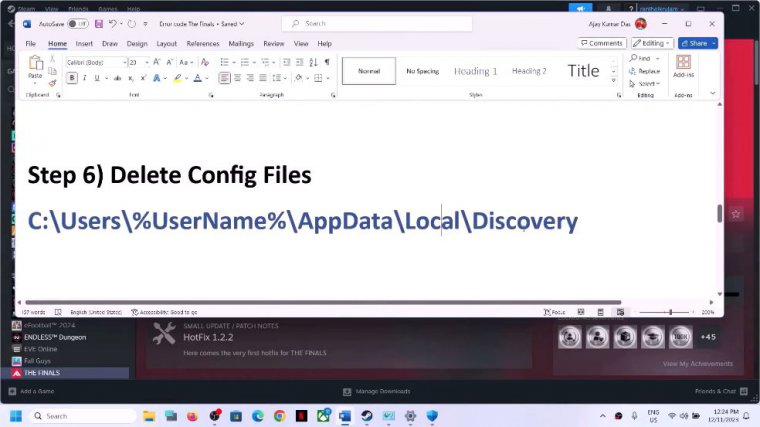Toggle bold formatting in Font group
The image size is (760, 427).
click(x=71, y=78)
